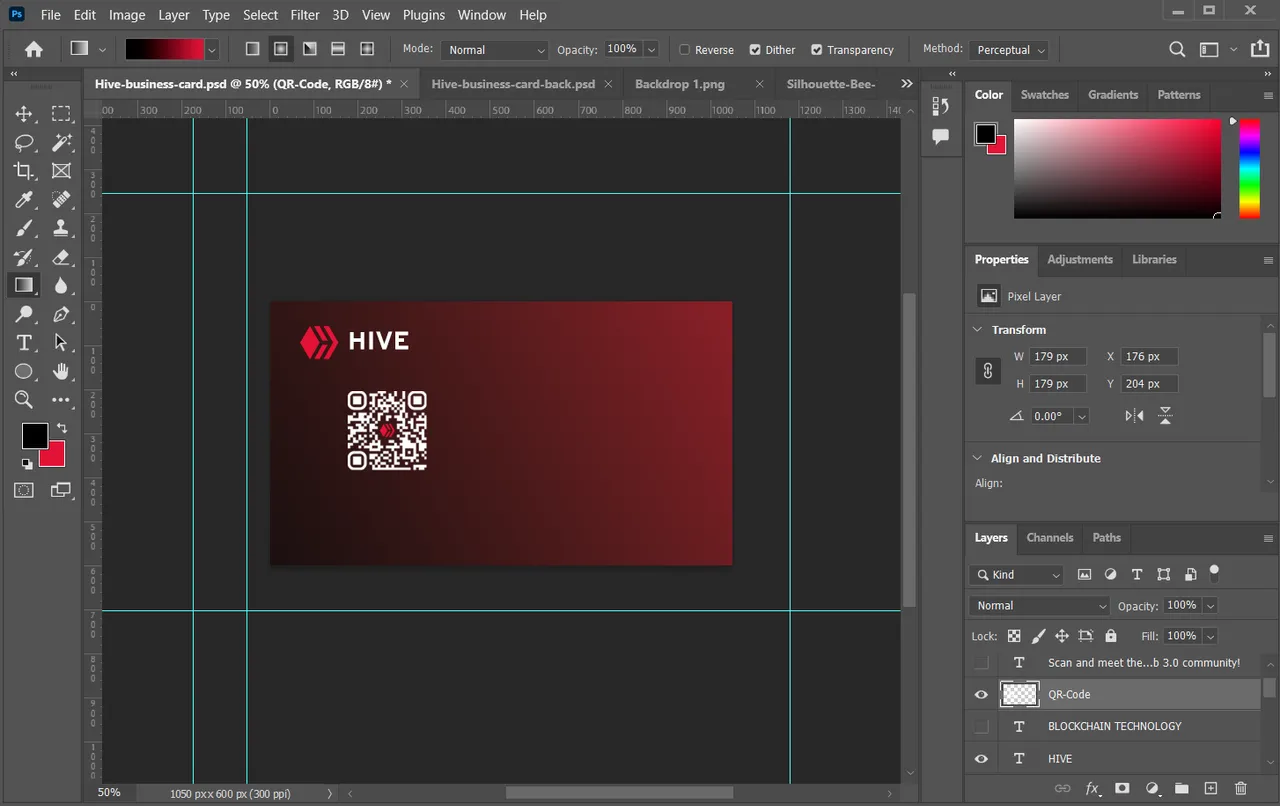
Task: Select the Hand tool
Action: 62,371
